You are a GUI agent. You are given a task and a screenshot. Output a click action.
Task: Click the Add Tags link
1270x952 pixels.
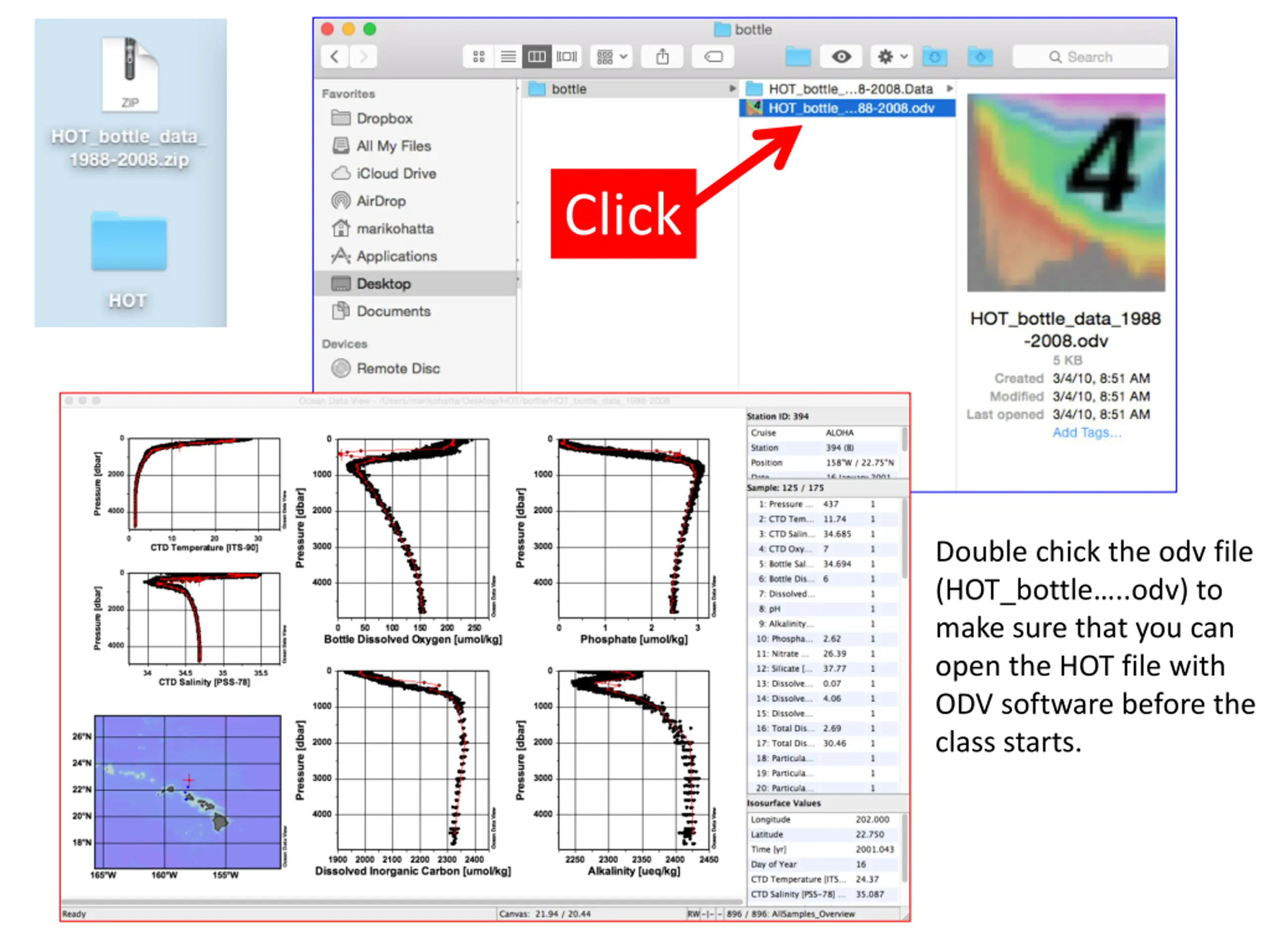pos(1086,433)
